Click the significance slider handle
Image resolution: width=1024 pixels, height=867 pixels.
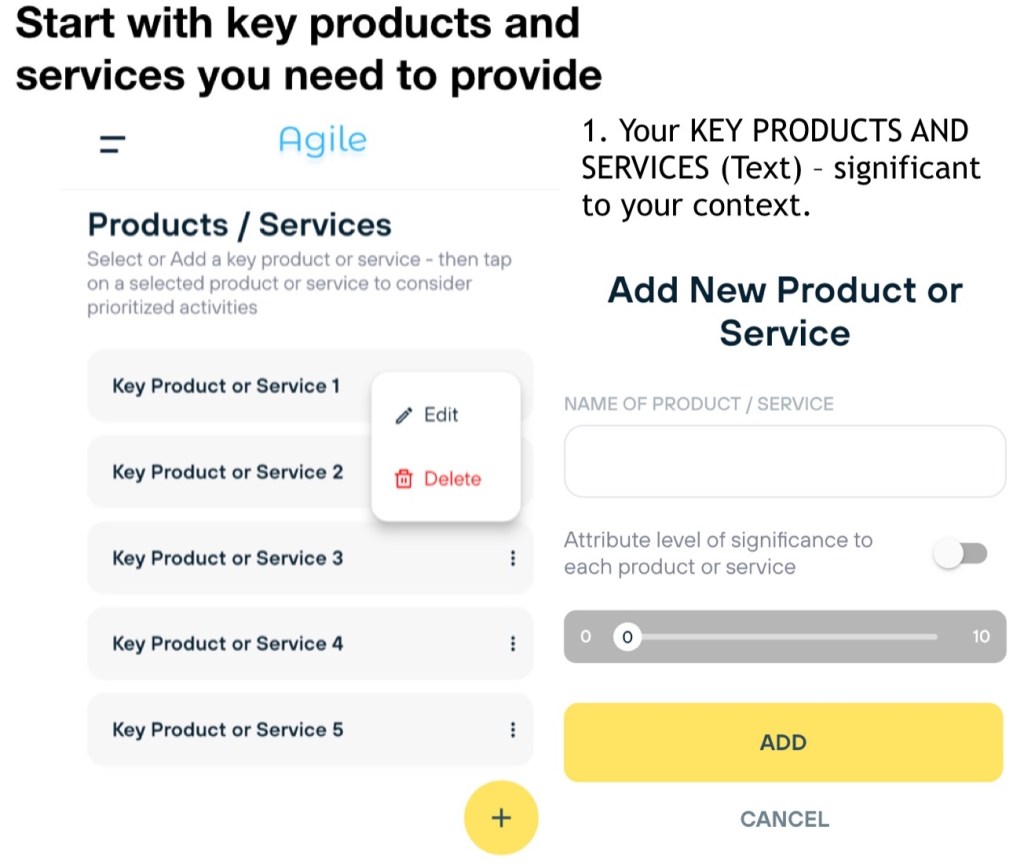point(627,636)
